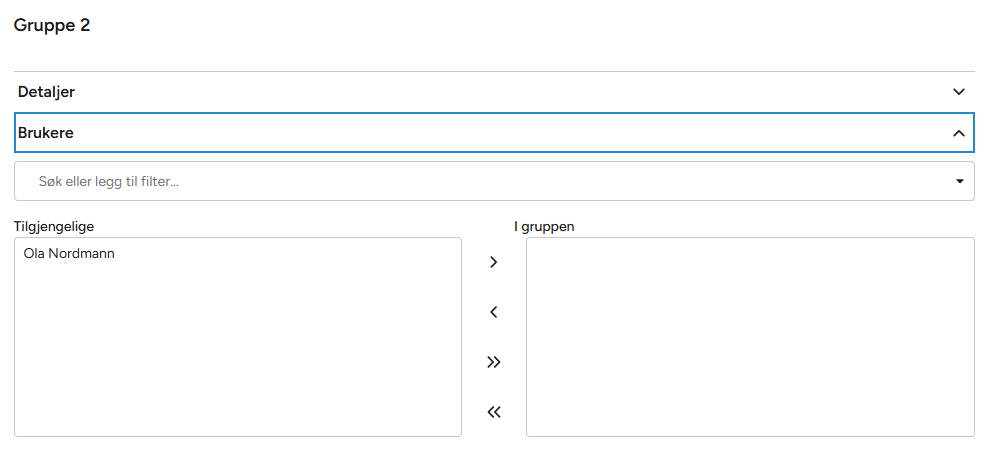Remove selected user from the group
The width and height of the screenshot is (1004, 457).
point(493,312)
